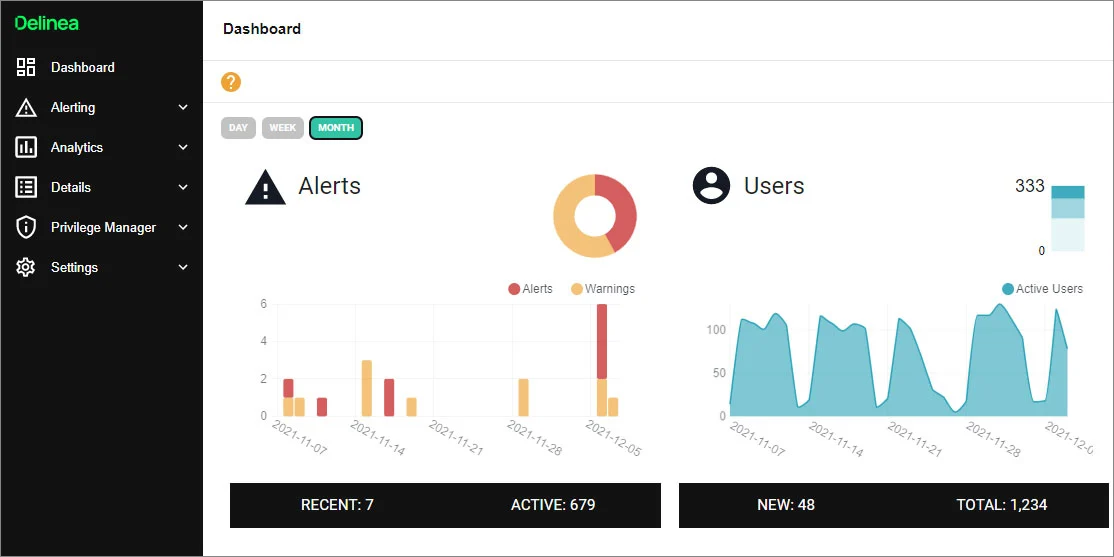This screenshot has width=1114, height=557.
Task: Click the Analytics bar chart icon
Action: pyautogui.click(x=26, y=147)
